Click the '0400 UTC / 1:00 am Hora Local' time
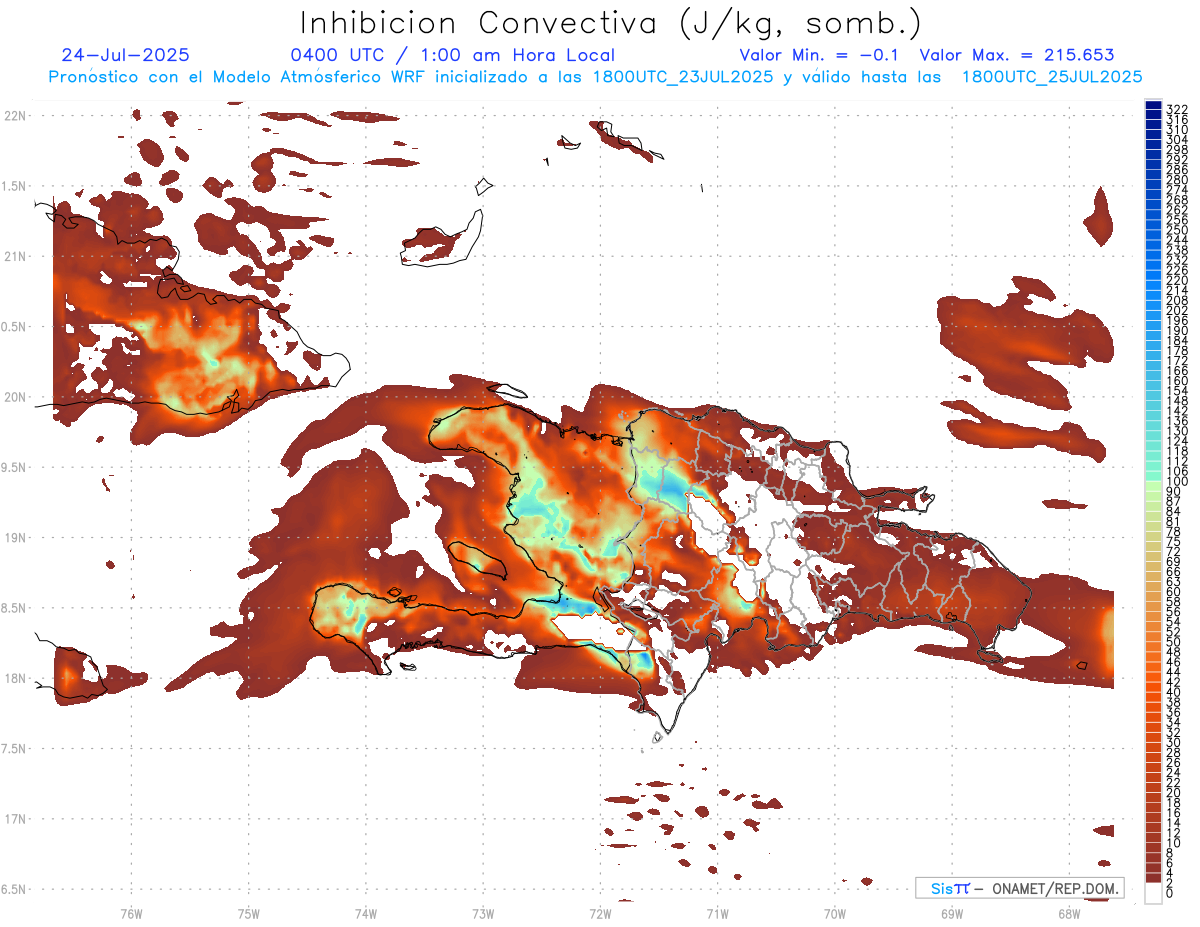1200x927 pixels. pyautogui.click(x=452, y=56)
